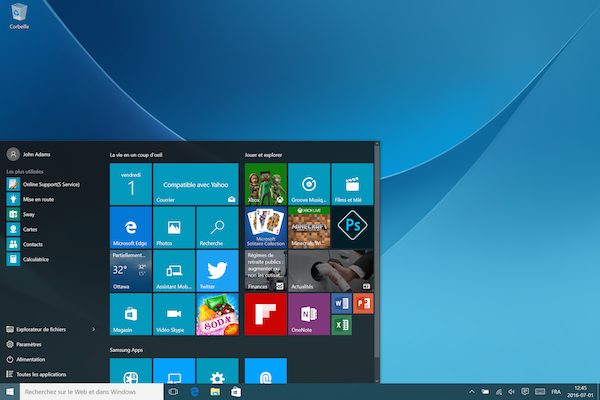The image size is (600, 400).
Task: Click the taskbar clock and date
Action: point(580,392)
